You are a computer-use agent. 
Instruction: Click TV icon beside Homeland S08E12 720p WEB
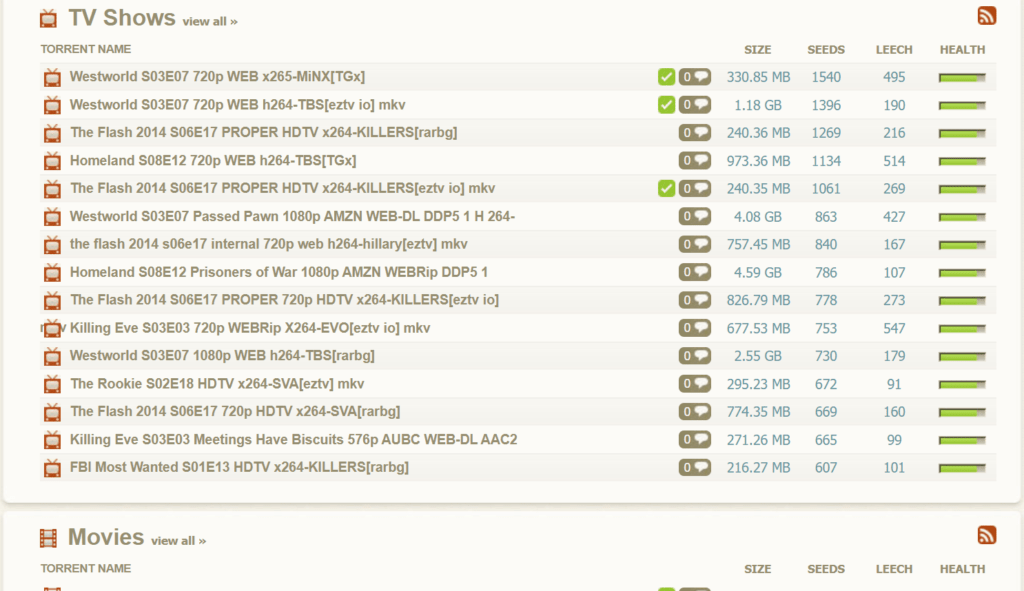point(52,161)
